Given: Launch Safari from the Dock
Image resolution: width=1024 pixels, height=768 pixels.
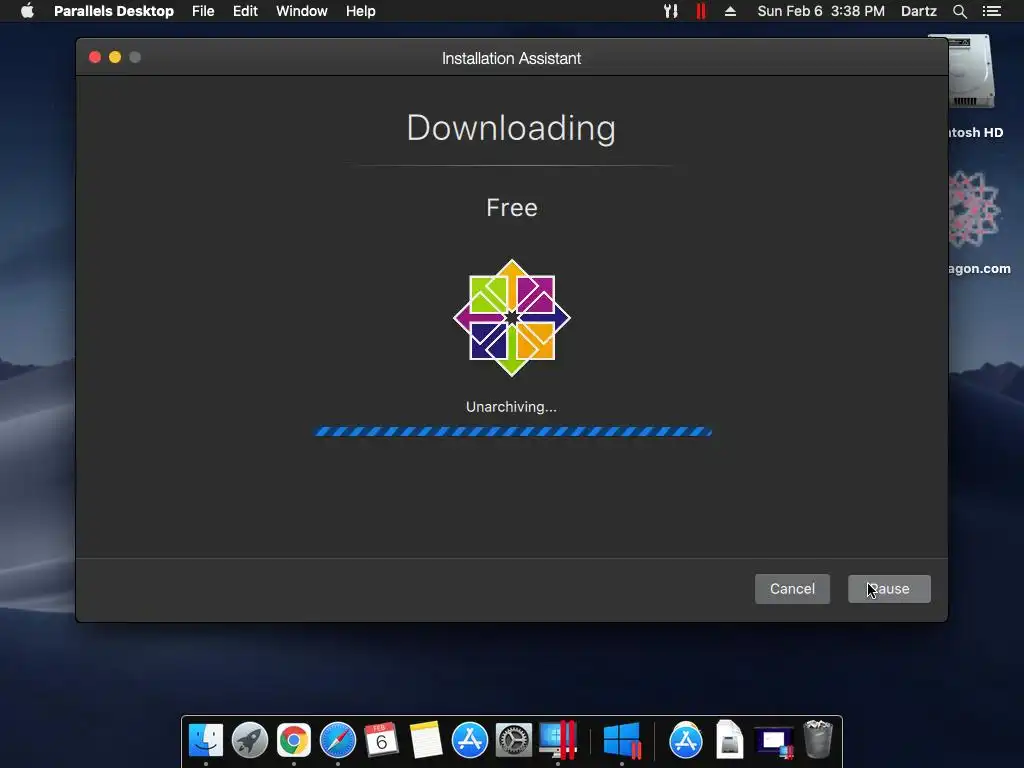Looking at the screenshot, I should 338,740.
